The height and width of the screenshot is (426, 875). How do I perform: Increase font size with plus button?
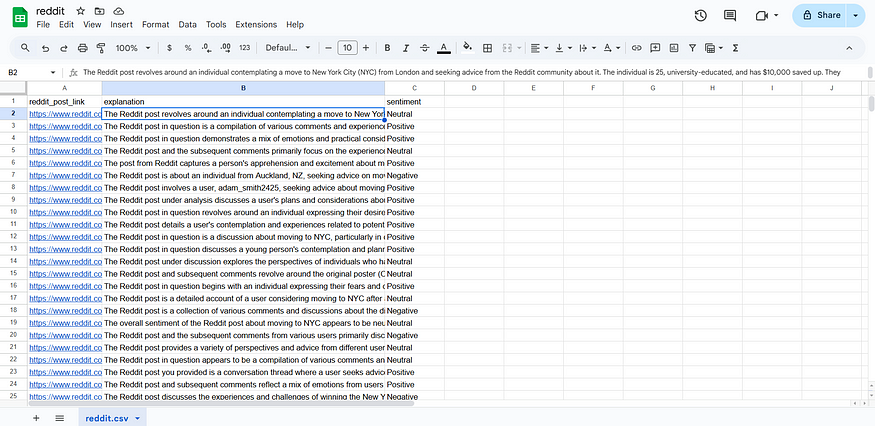tap(366, 48)
